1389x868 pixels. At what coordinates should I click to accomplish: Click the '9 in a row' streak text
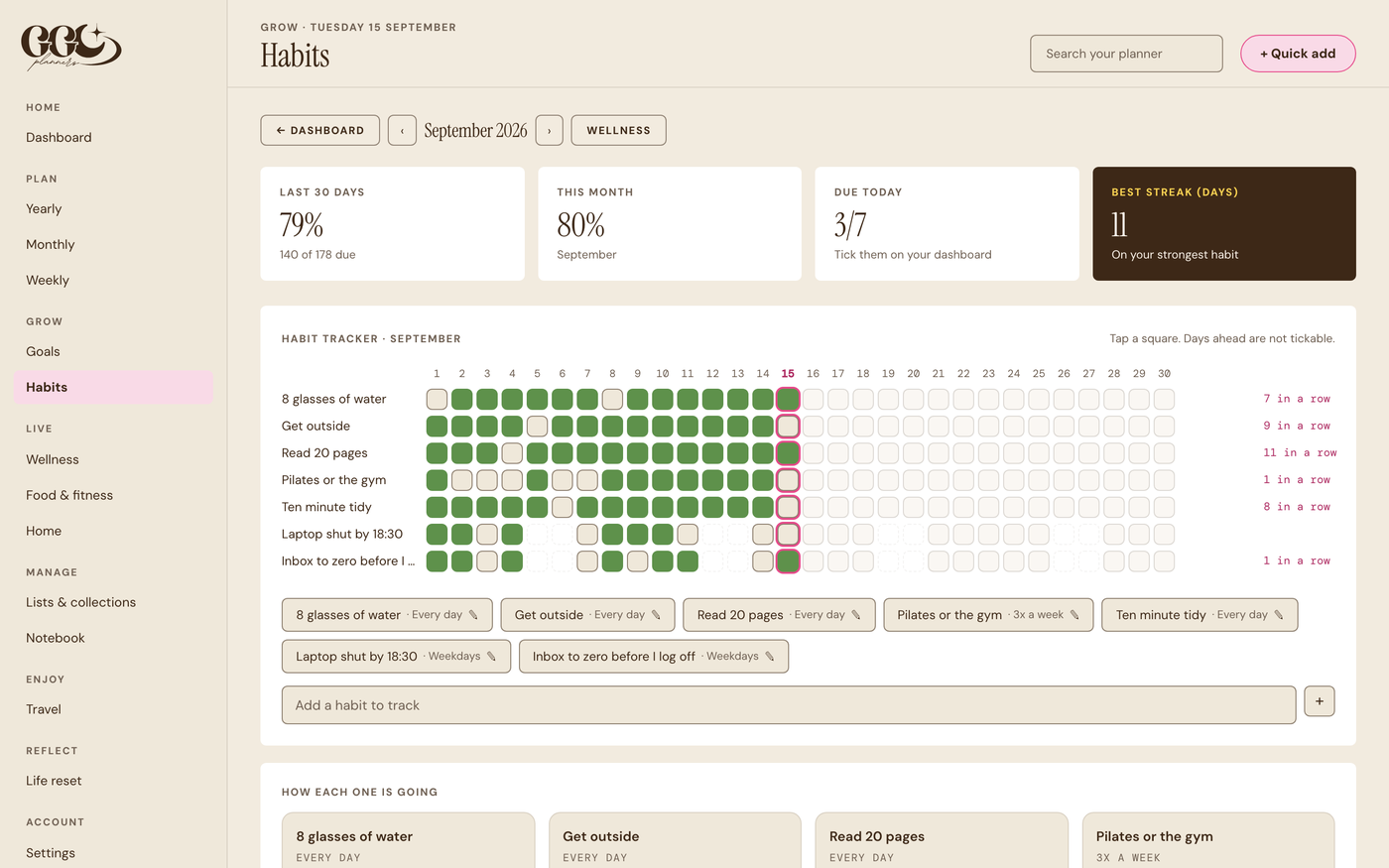[1297, 427]
